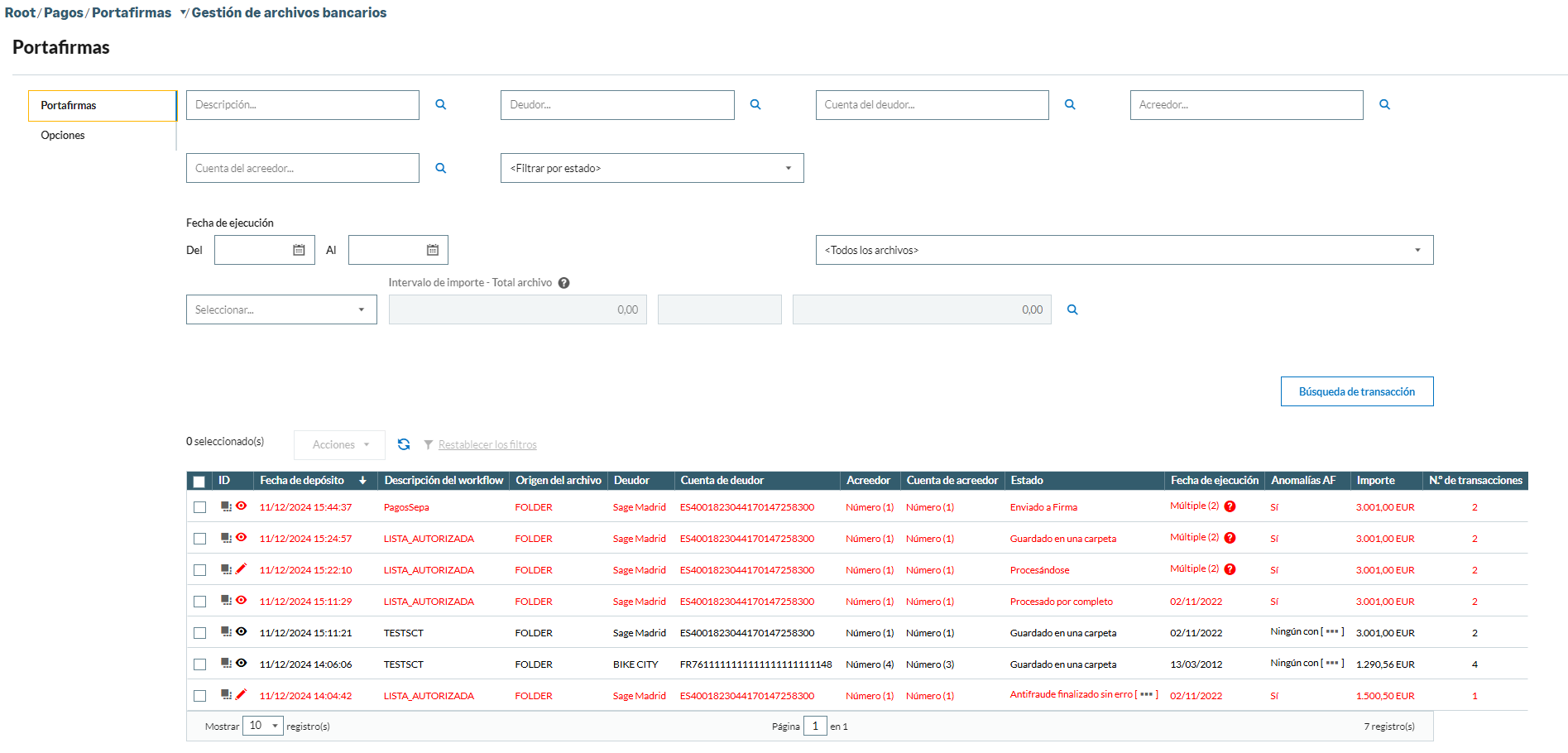Expand the Todos los archivos dropdown

click(x=1124, y=250)
